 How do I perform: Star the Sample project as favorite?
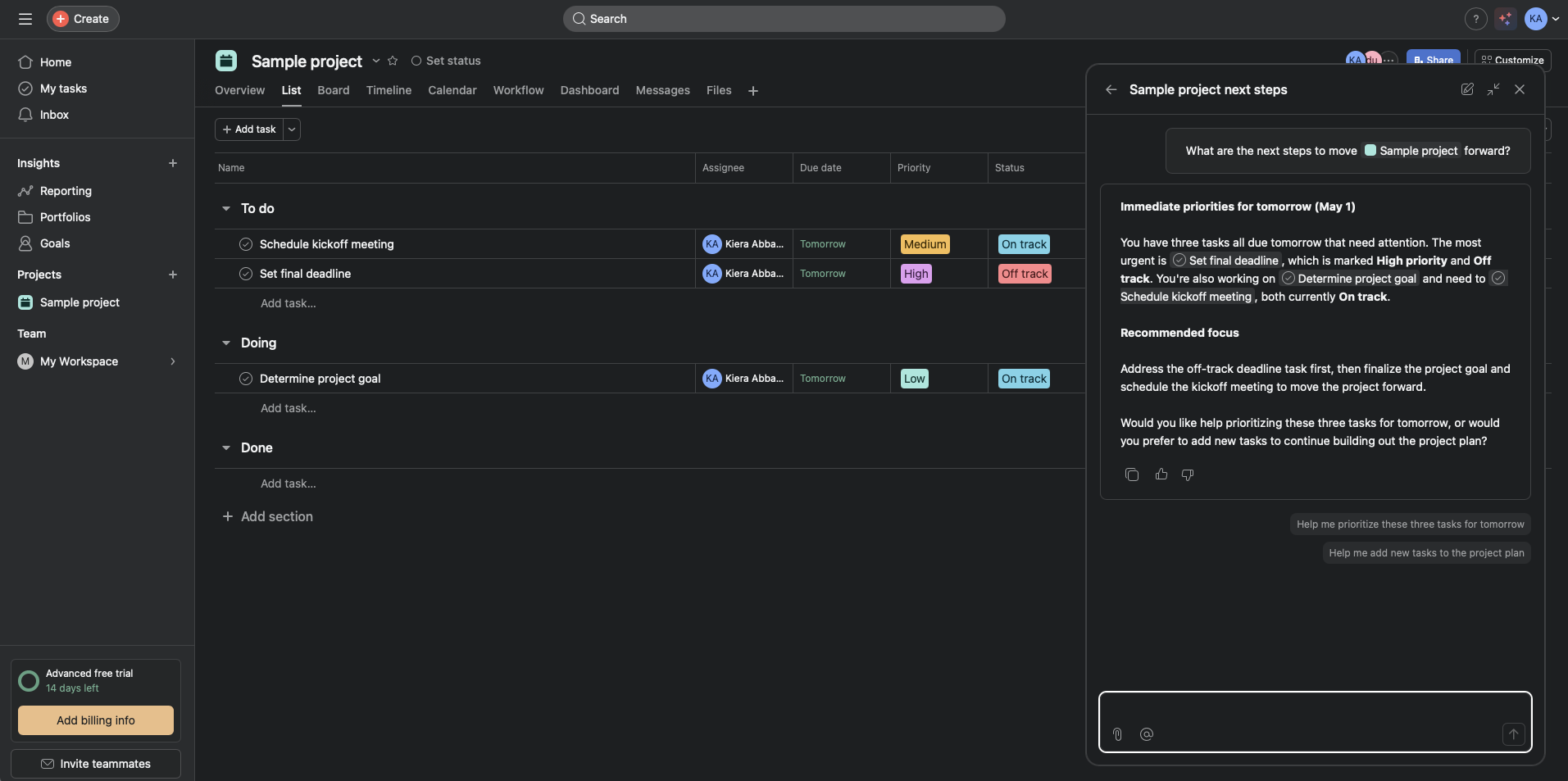pyautogui.click(x=393, y=61)
